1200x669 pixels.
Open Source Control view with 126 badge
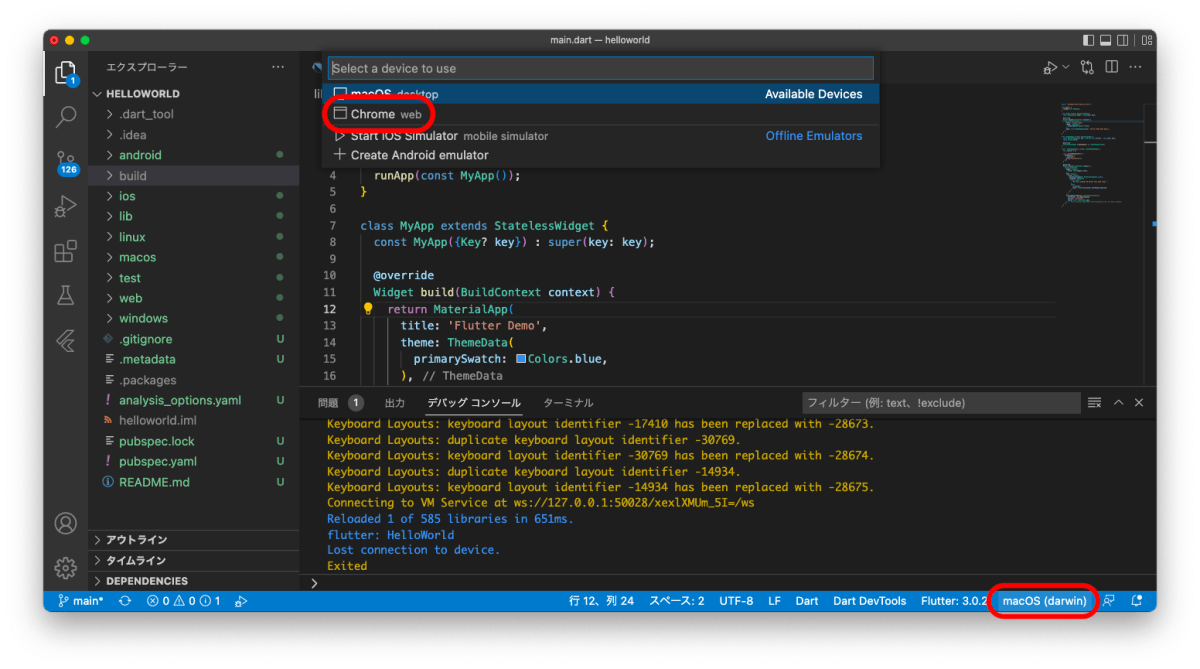click(67, 162)
